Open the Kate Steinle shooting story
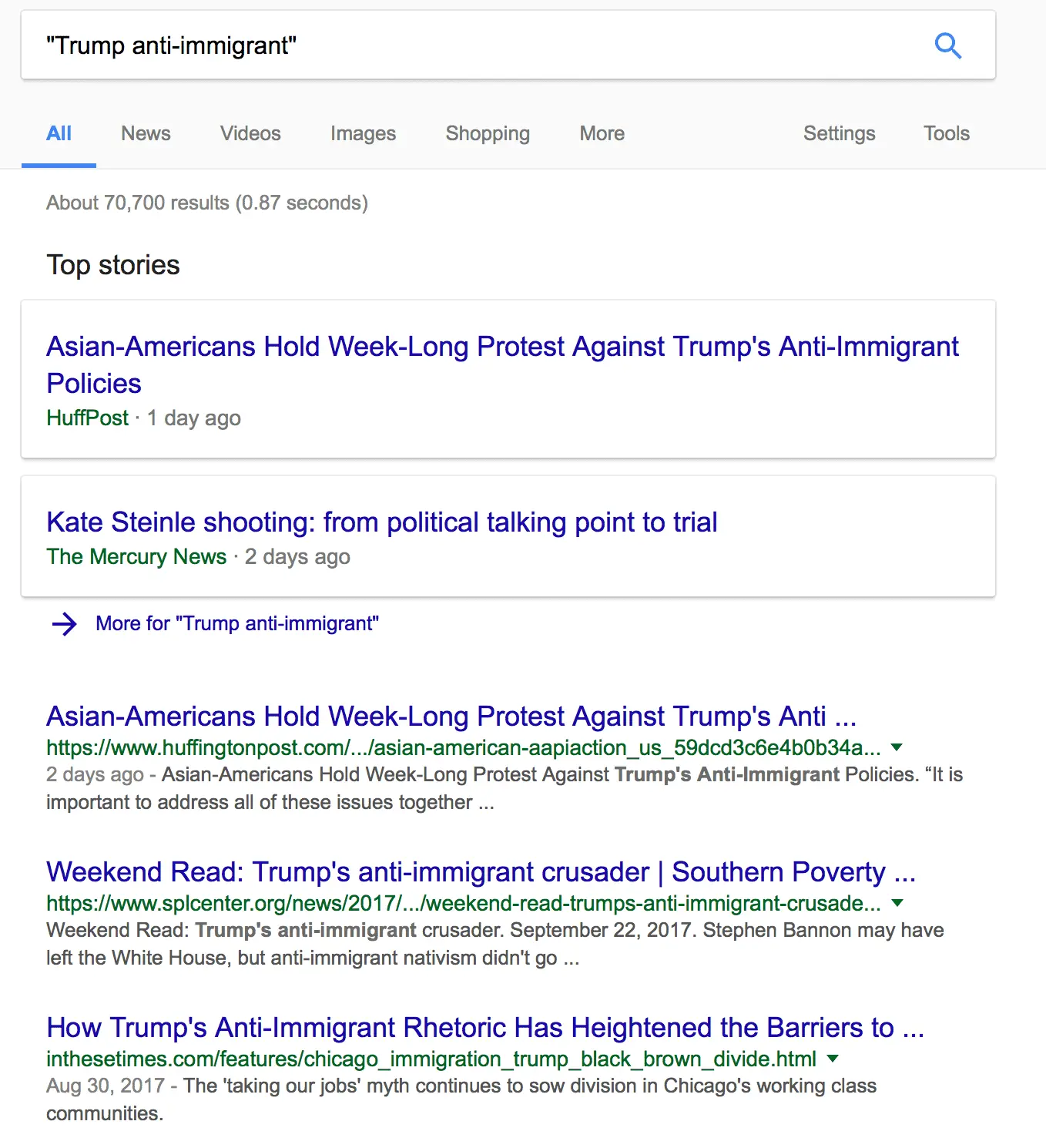 tap(381, 522)
